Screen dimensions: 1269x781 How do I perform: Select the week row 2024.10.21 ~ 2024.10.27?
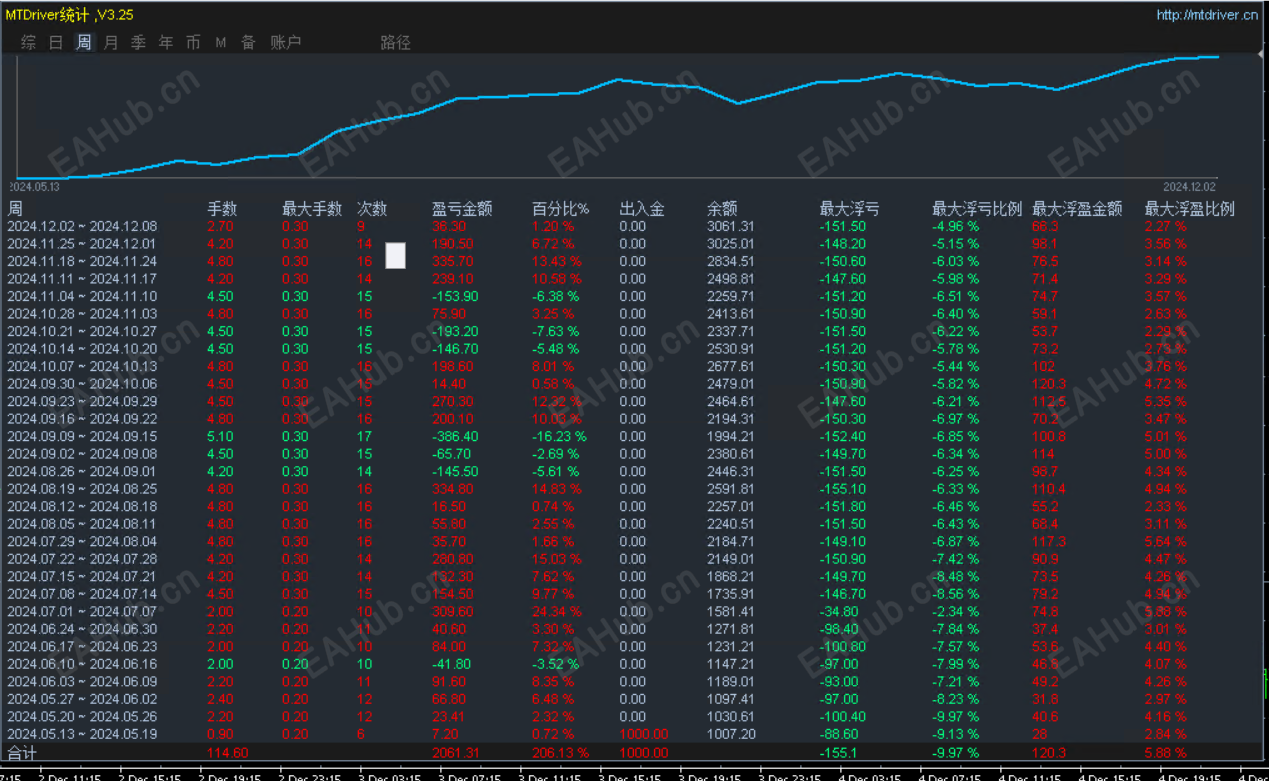pos(634,331)
